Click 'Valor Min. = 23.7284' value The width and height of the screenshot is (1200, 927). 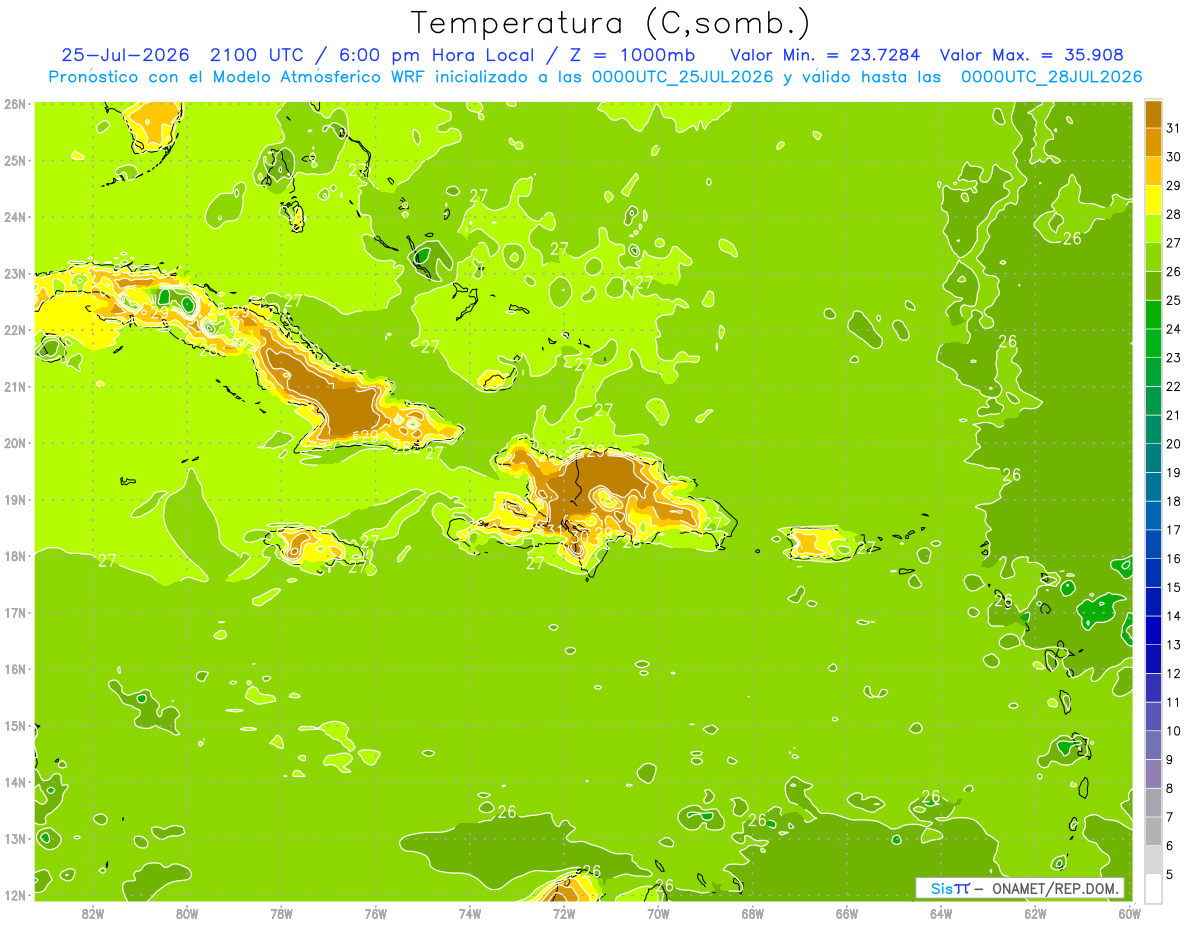coord(825,55)
